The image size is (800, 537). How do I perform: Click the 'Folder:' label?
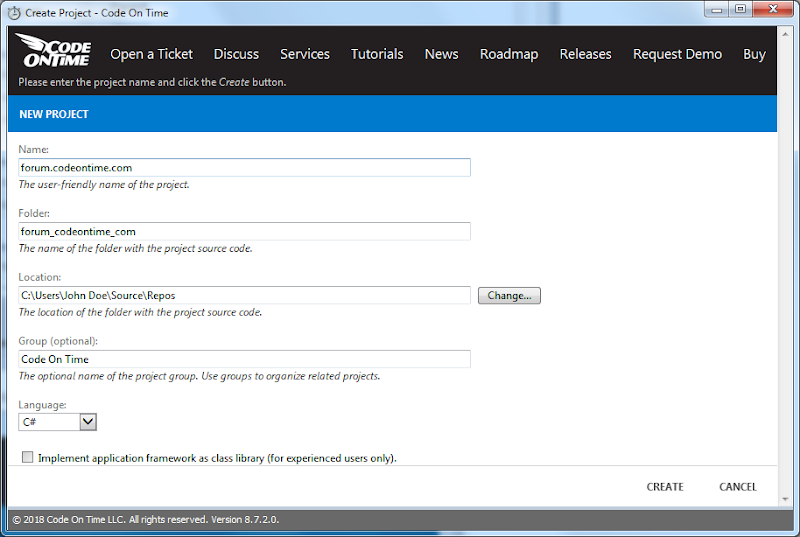pyautogui.click(x=34, y=213)
